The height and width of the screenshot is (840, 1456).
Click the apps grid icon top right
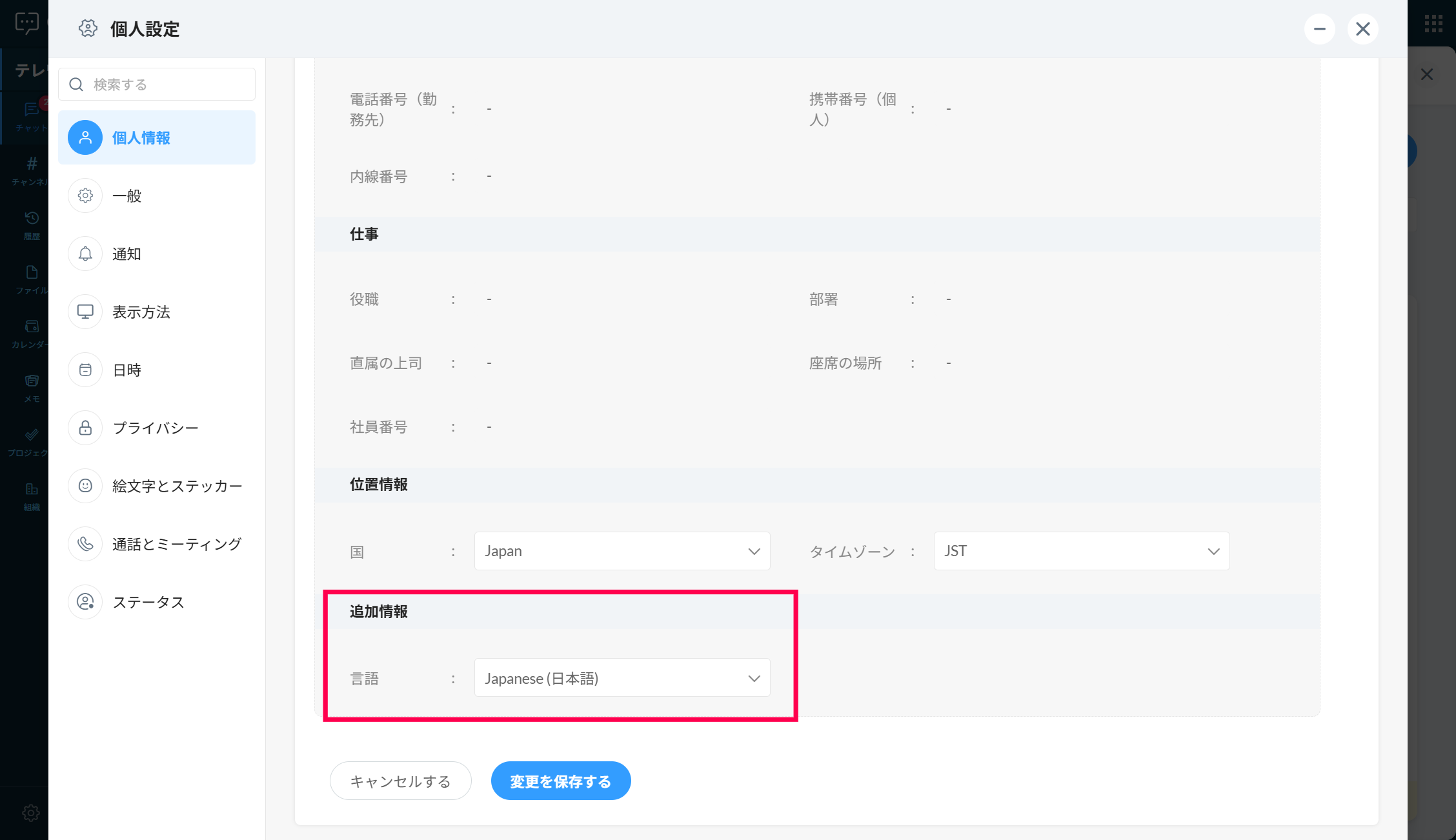(1433, 24)
